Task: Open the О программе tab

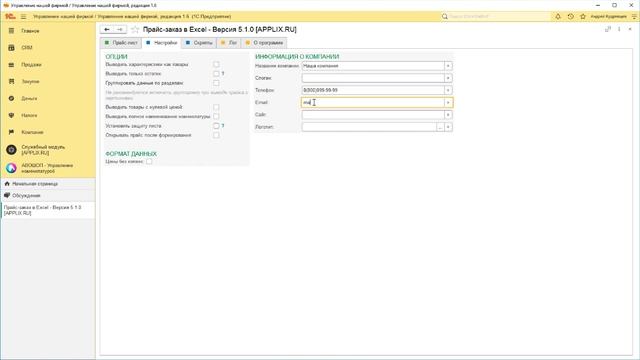Action: (264, 43)
